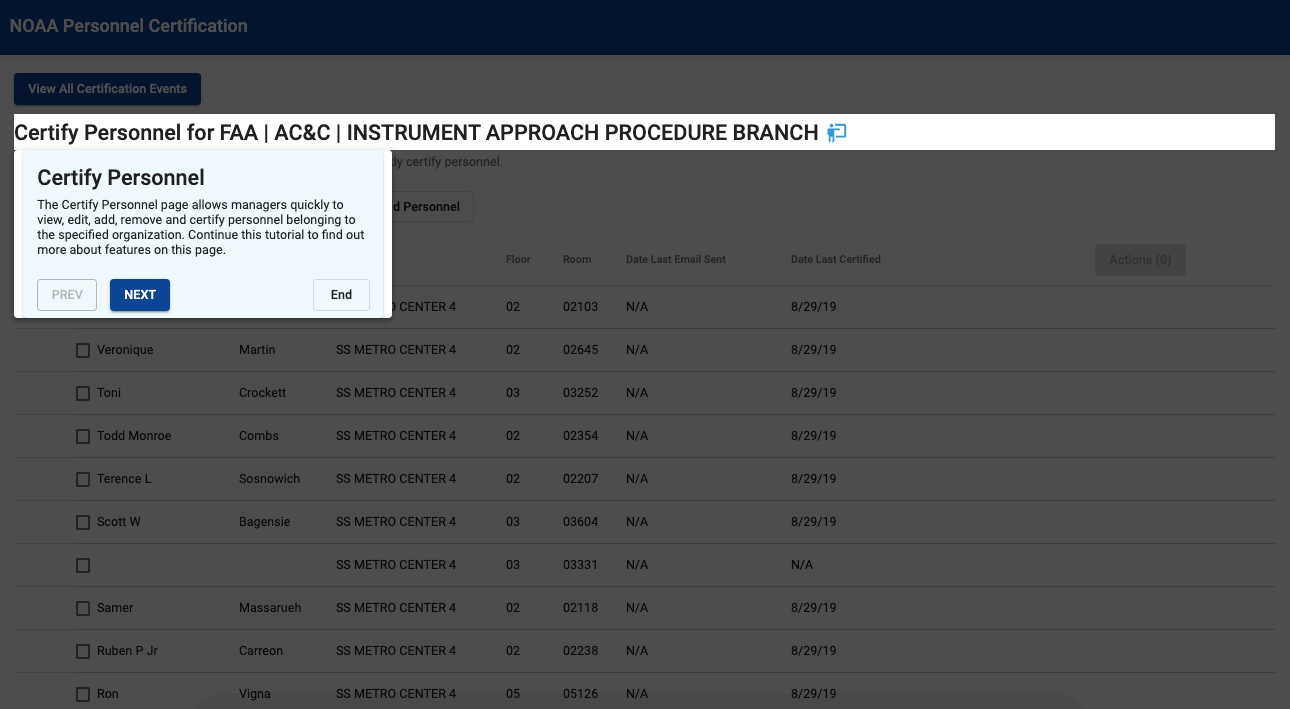Click last name Crockett
This screenshot has height=709, width=1290.
[263, 393]
